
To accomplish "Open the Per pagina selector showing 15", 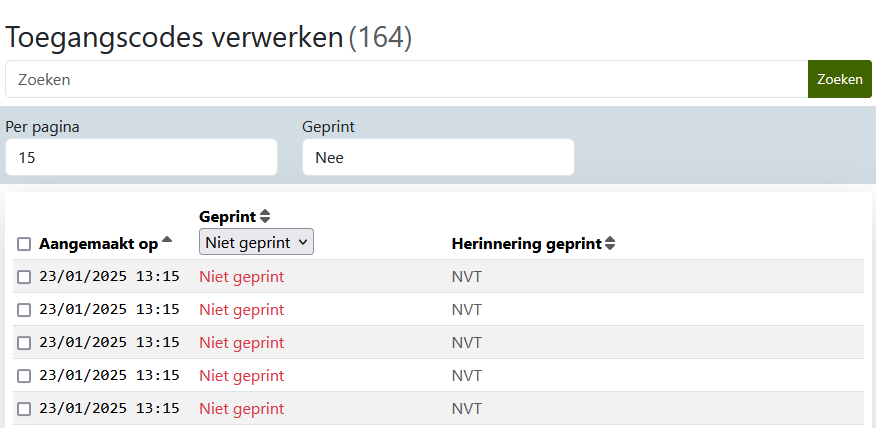I will coord(141,157).
